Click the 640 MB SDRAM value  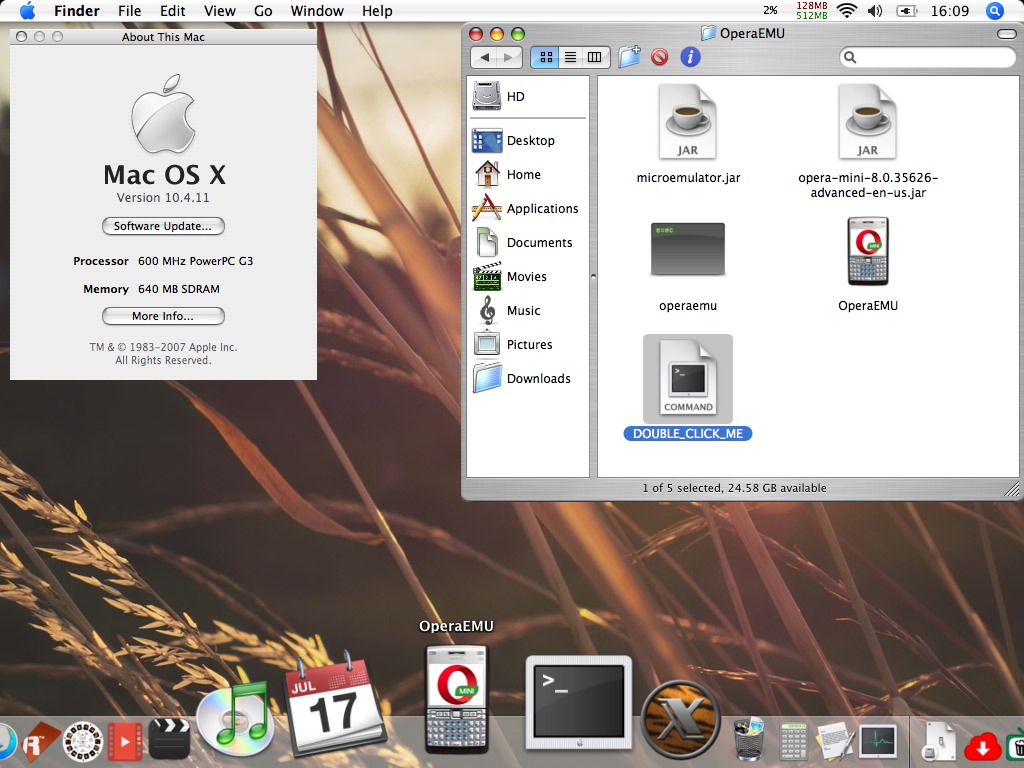point(179,289)
